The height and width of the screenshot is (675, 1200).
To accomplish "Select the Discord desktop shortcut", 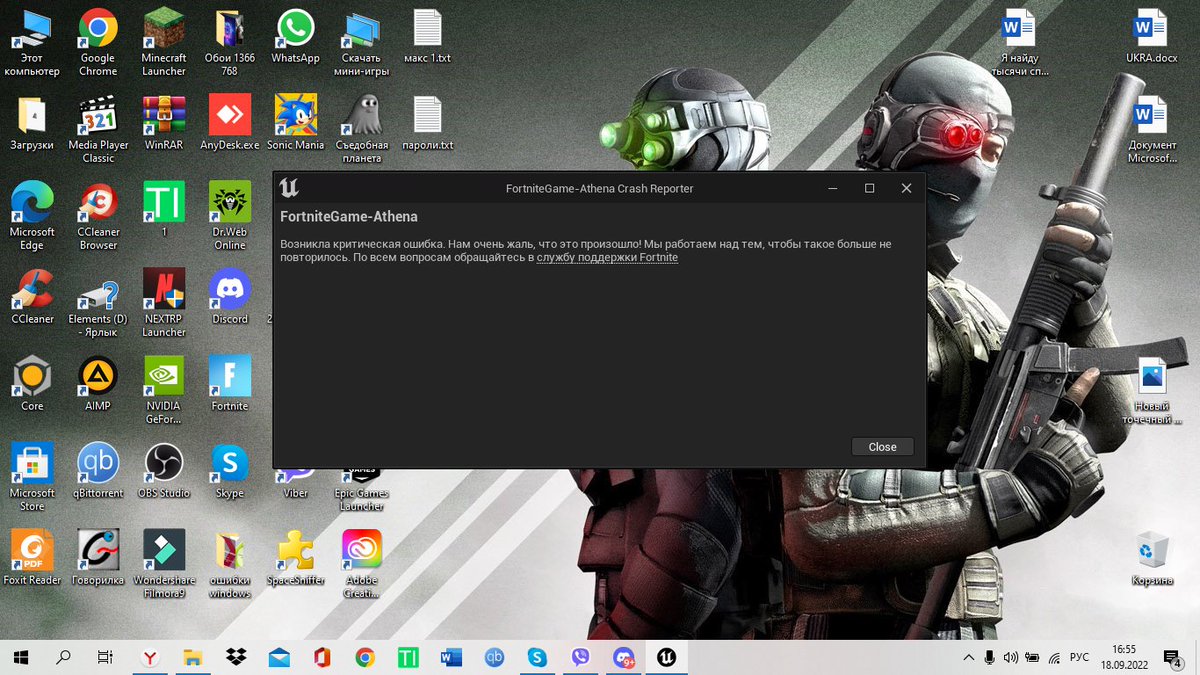I will click(x=230, y=297).
